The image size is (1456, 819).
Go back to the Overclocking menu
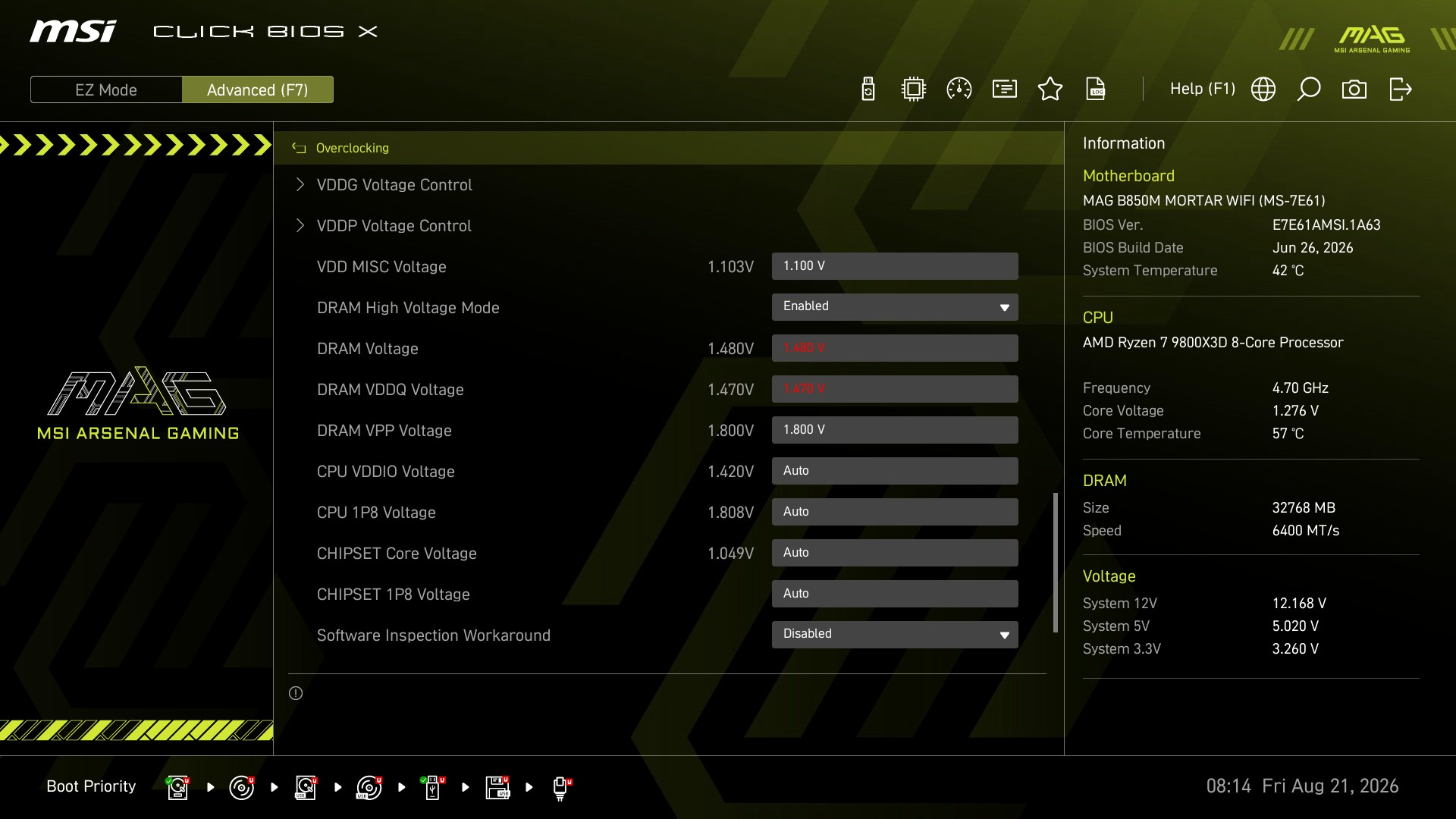(352, 148)
